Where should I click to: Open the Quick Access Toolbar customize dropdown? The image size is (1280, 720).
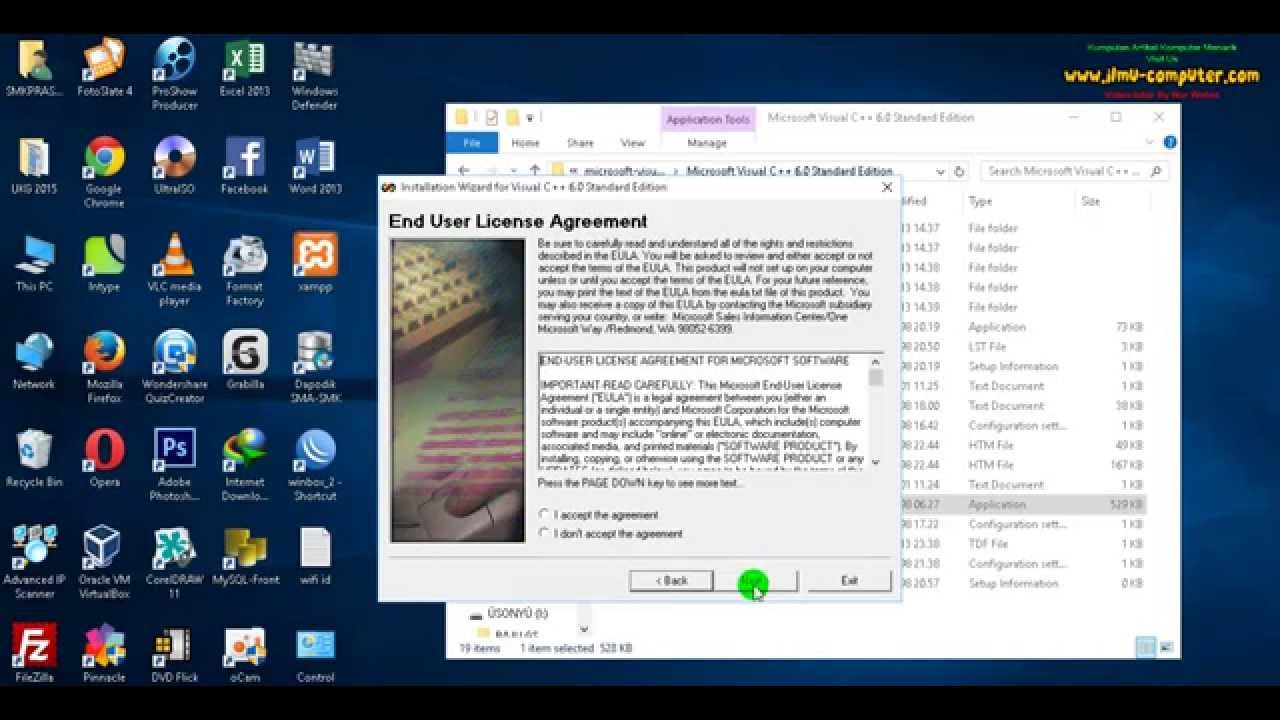click(530, 118)
